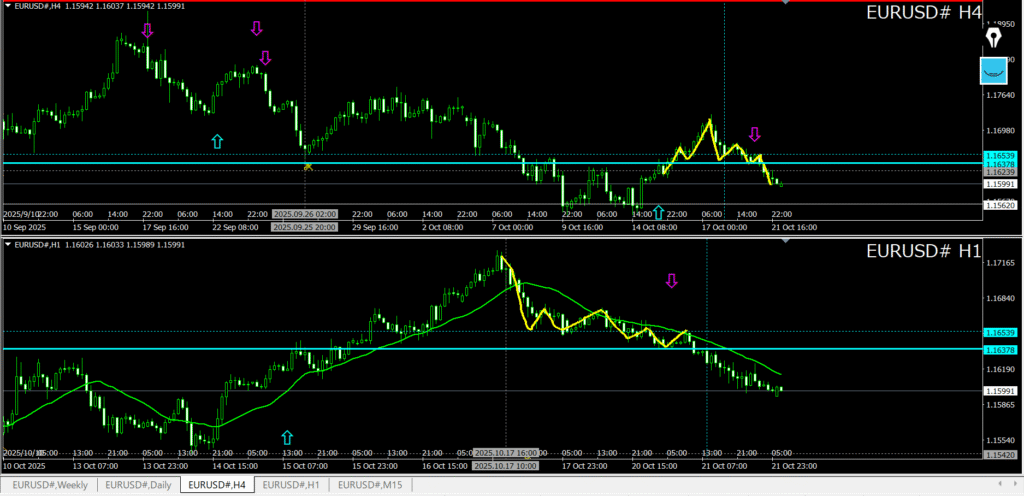The width and height of the screenshot is (1024, 496).
Task: Switch to the EURUSD#,Weekly tab
Action: 50,485
